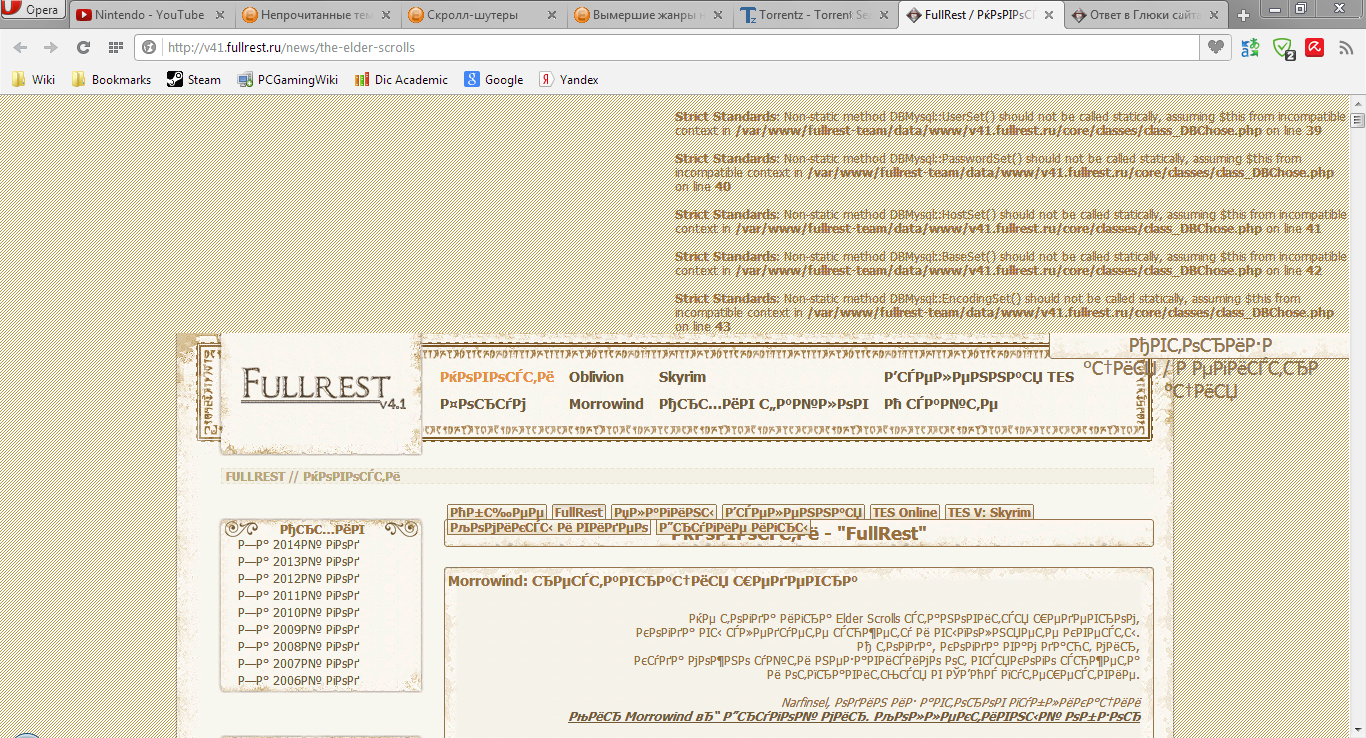Switch to the Вымершие жанры tab

(647, 15)
